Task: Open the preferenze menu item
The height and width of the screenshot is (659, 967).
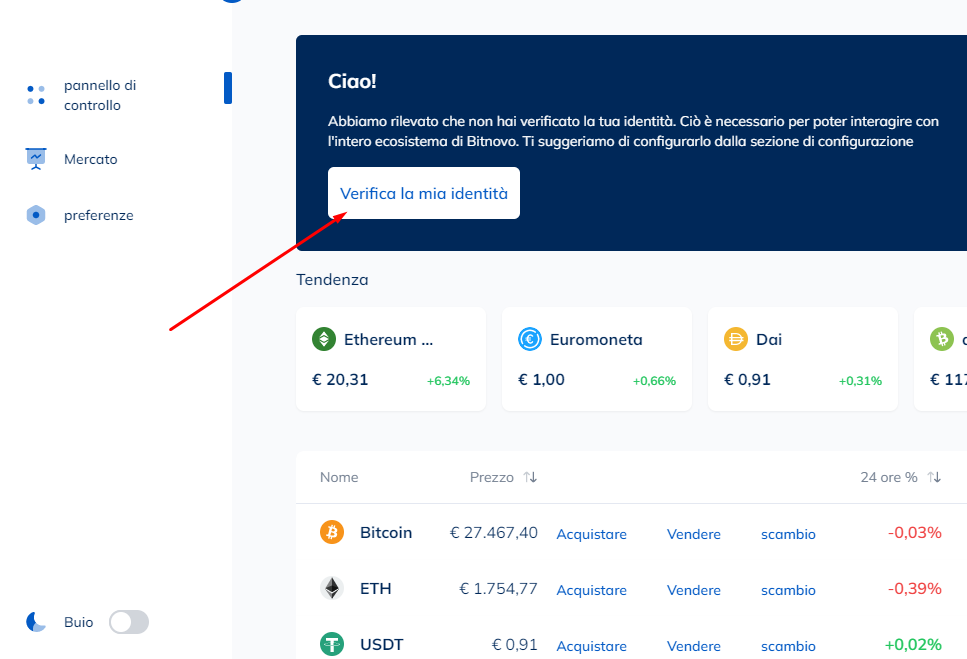Action: pyautogui.click(x=98, y=215)
